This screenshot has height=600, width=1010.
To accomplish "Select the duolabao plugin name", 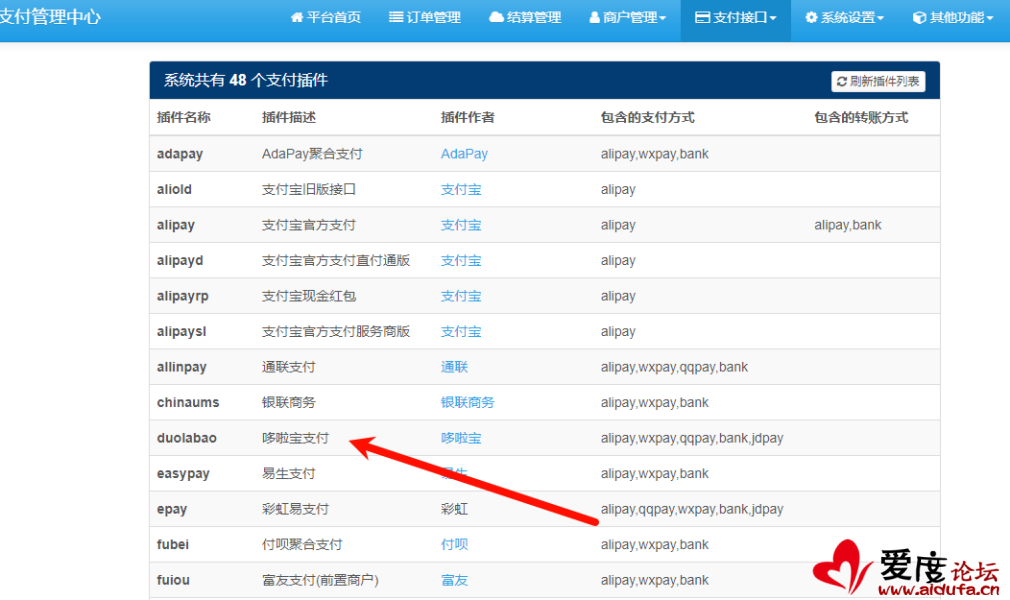I will (186, 438).
